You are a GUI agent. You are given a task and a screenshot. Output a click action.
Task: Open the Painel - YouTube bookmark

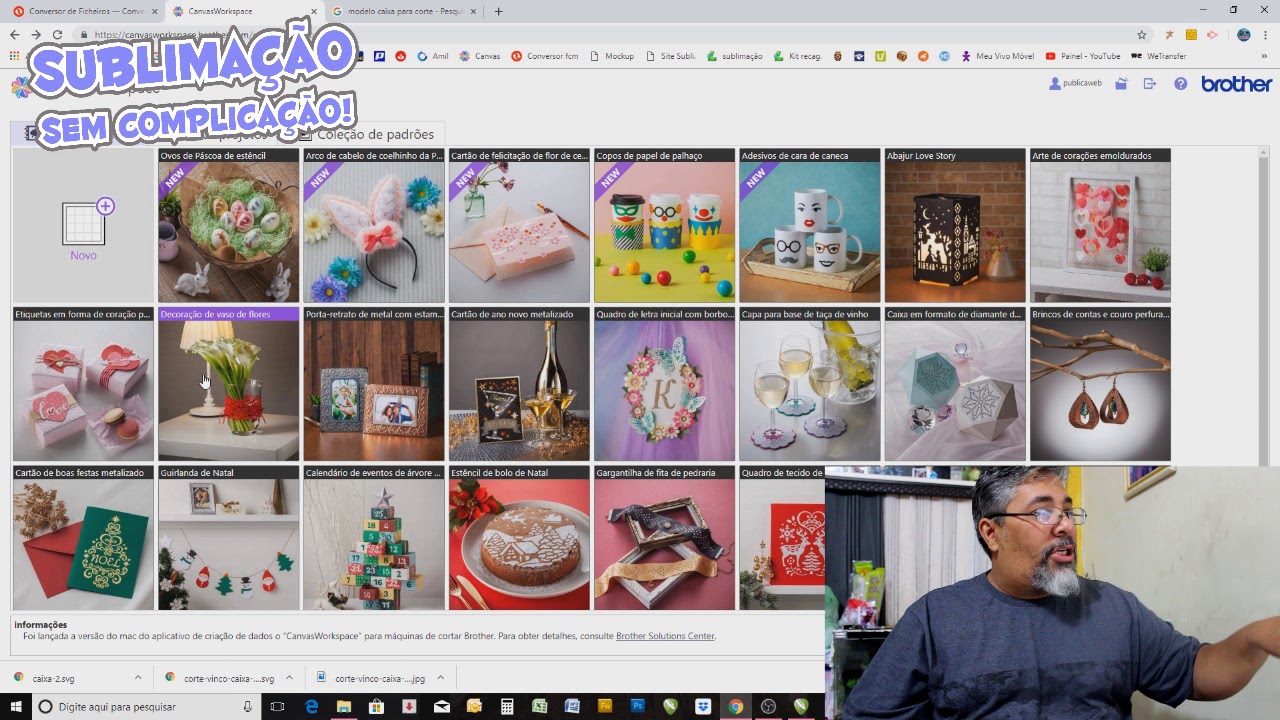[x=1083, y=56]
